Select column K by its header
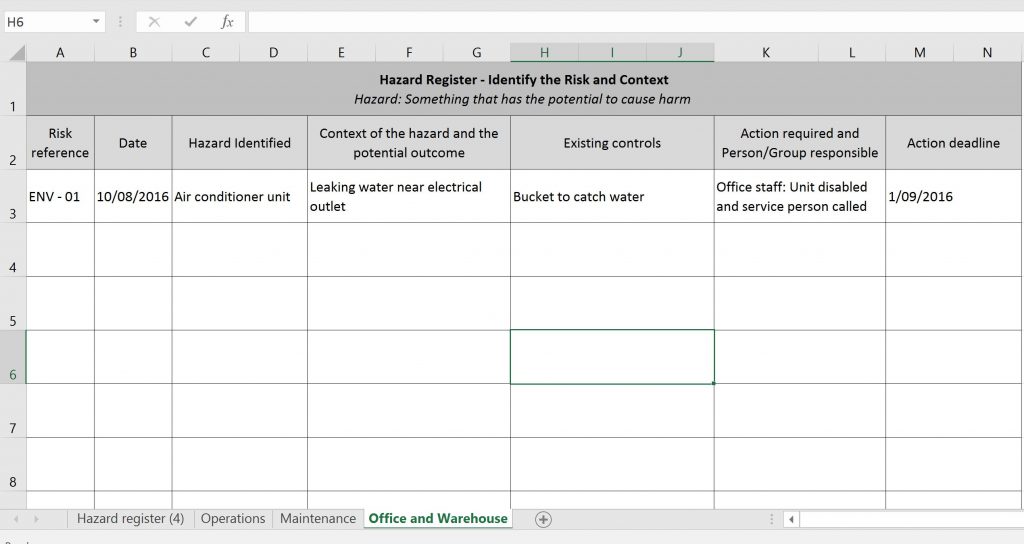 pyautogui.click(x=766, y=53)
